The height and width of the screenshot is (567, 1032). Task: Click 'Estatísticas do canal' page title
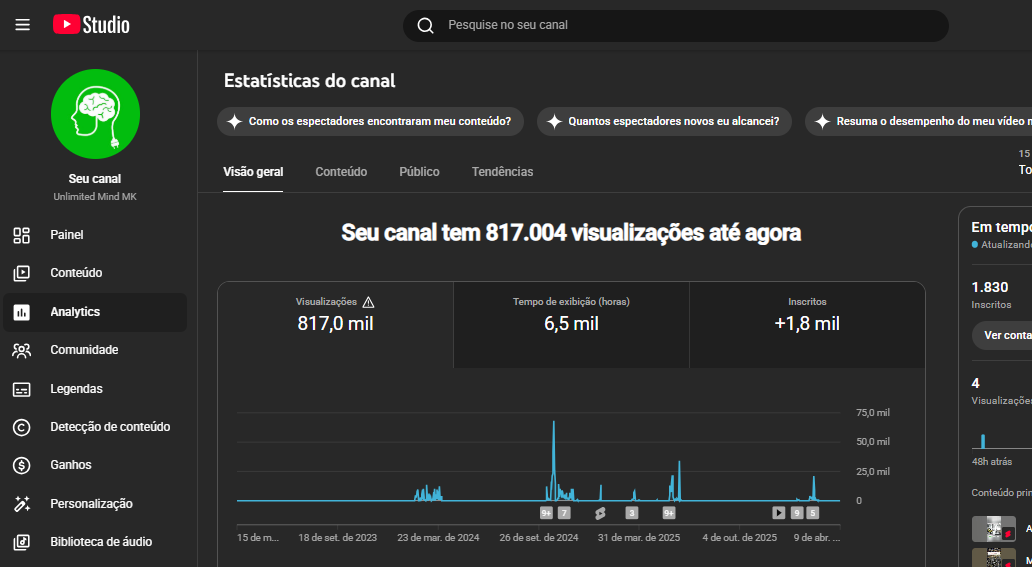tap(309, 81)
